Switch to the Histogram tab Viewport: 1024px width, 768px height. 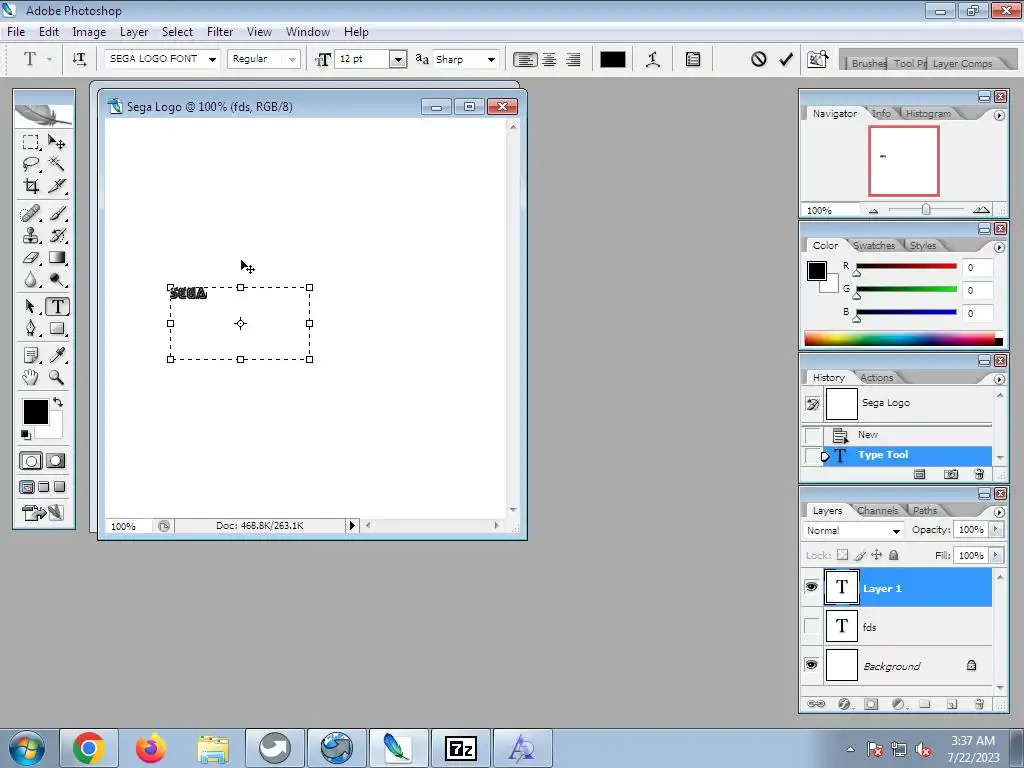[x=928, y=113]
